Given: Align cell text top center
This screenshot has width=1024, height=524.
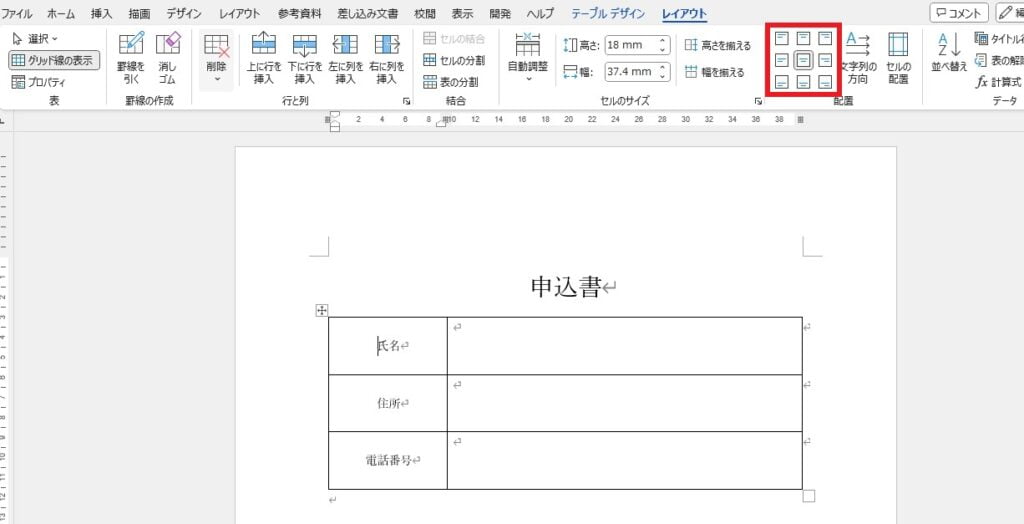Looking at the screenshot, I should point(804,39).
